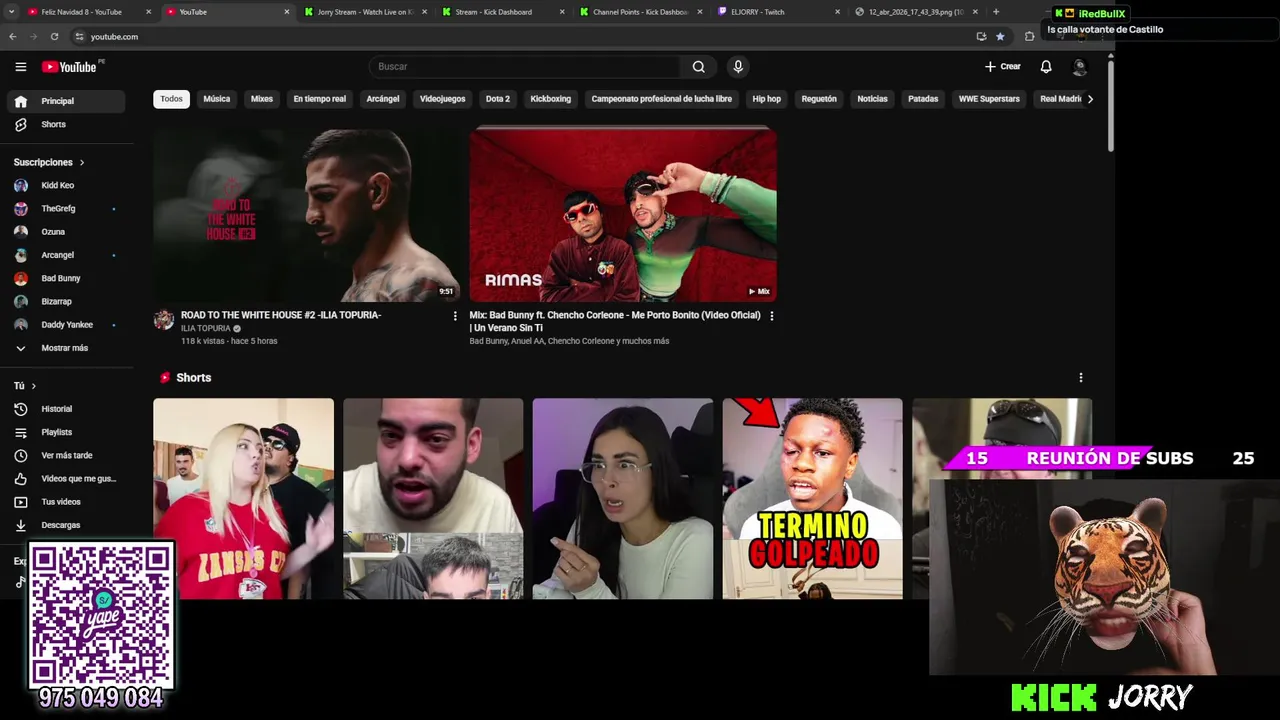Click the Crear button
The width and height of the screenshot is (1280, 720).
(x=1003, y=67)
